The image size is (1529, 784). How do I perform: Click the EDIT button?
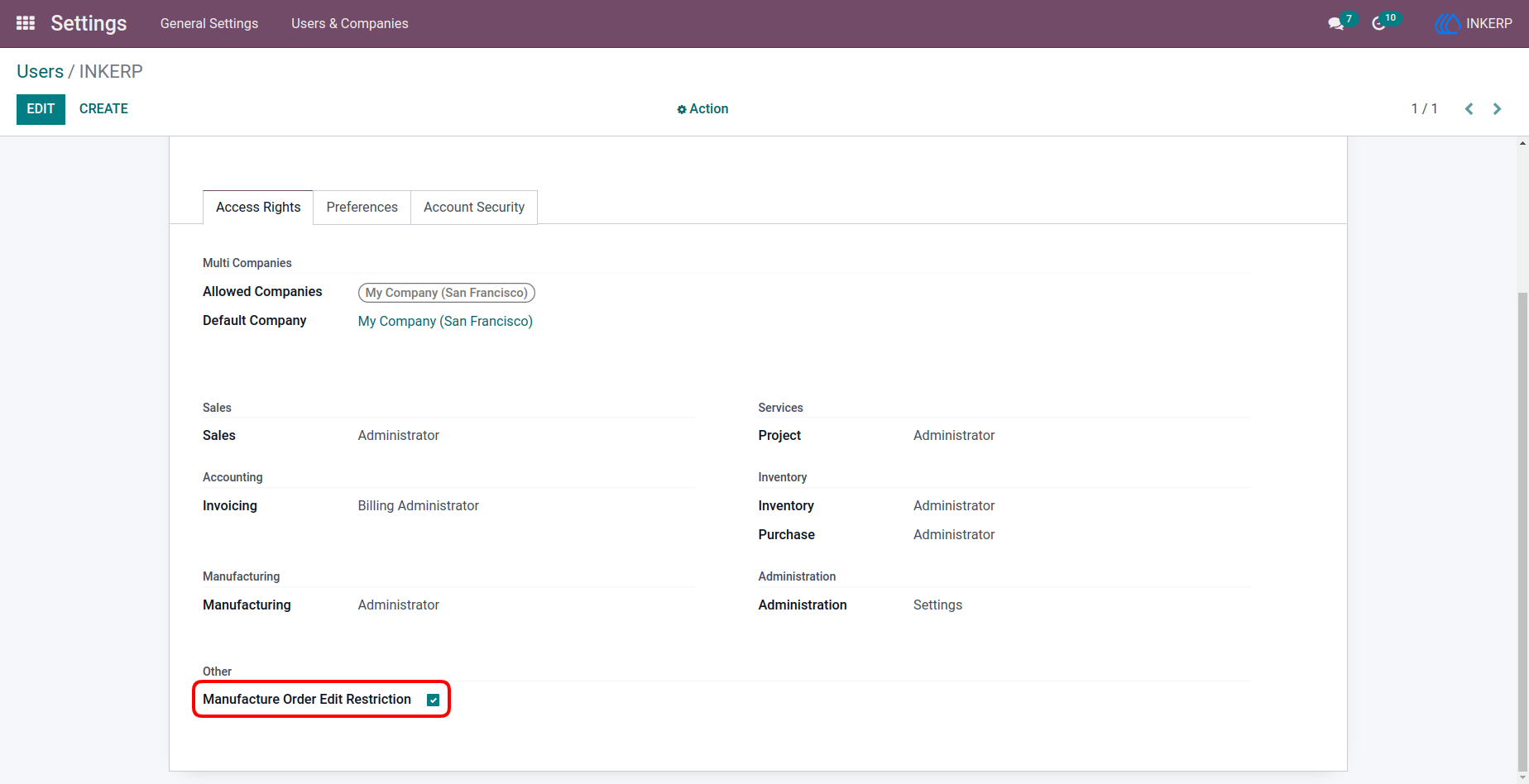pos(41,109)
